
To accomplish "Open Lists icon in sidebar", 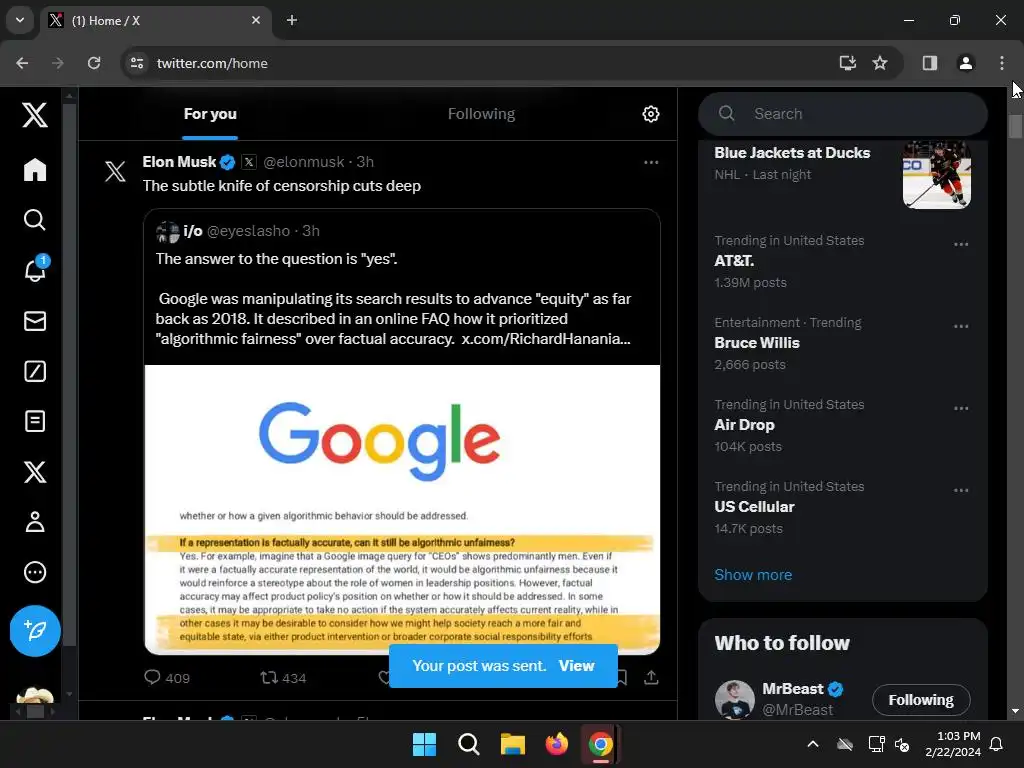I will (35, 421).
